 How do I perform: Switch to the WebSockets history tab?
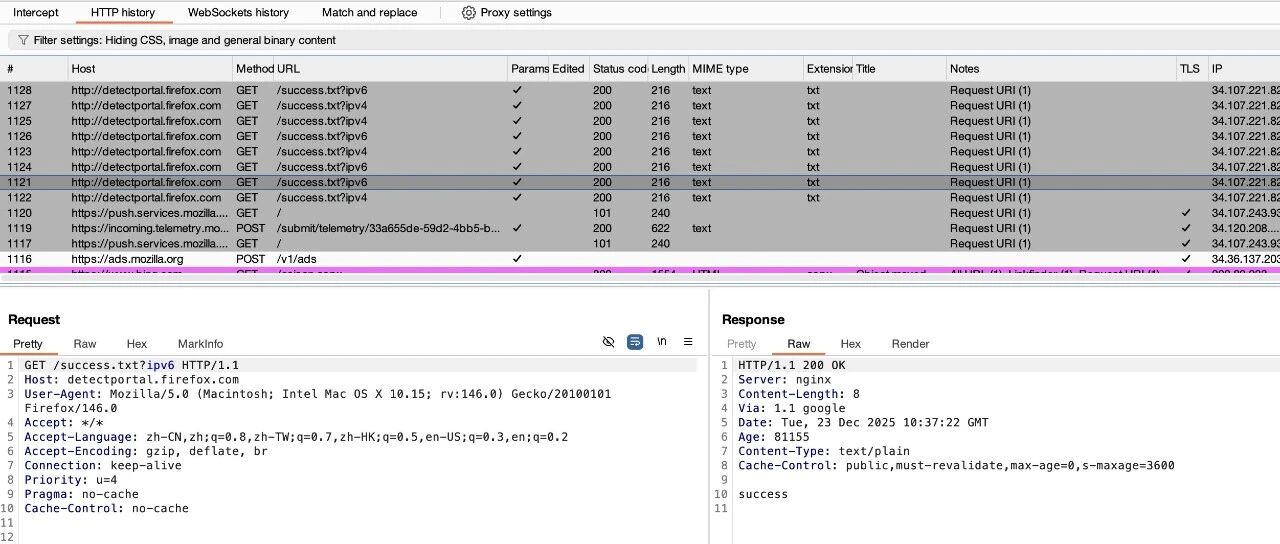coord(238,13)
